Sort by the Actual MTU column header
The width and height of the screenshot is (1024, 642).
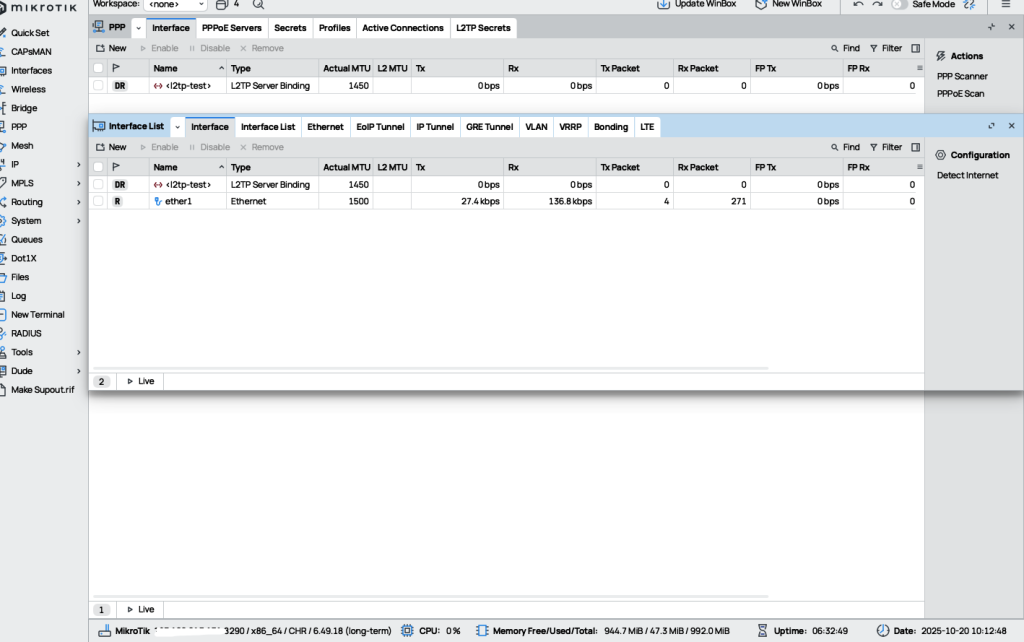click(x=347, y=167)
